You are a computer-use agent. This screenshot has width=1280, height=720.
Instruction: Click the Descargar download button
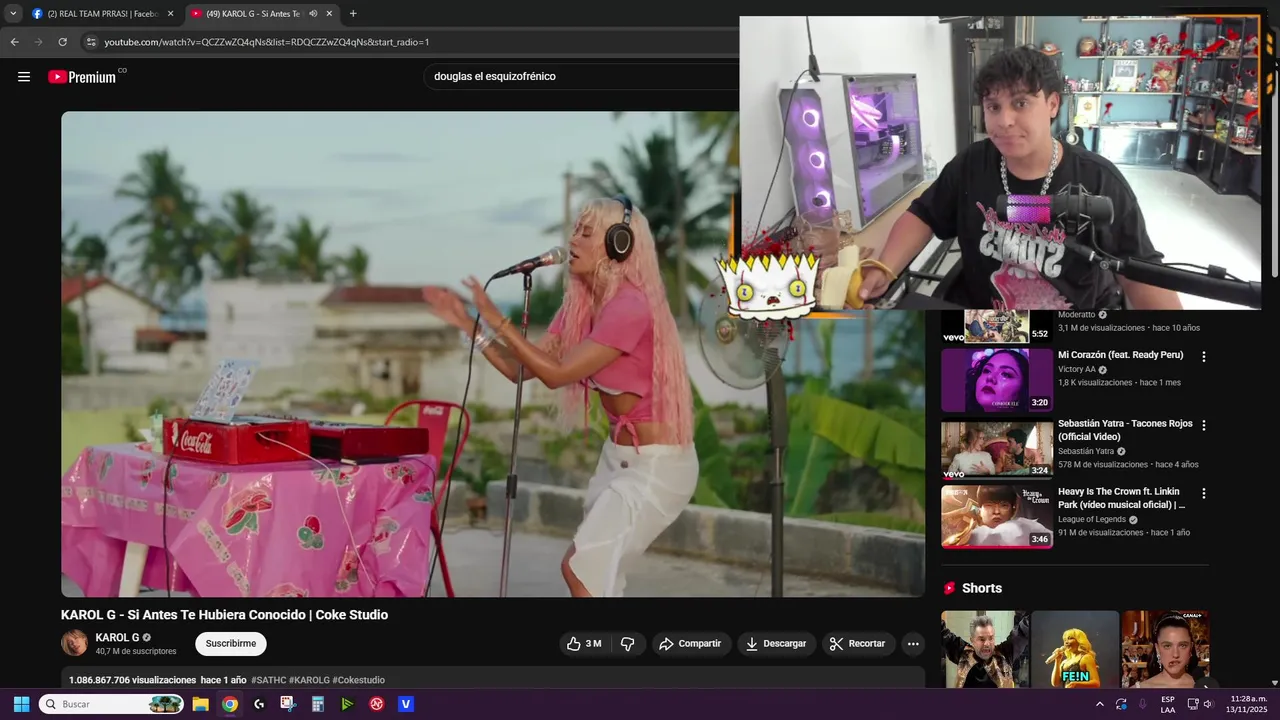coord(776,644)
